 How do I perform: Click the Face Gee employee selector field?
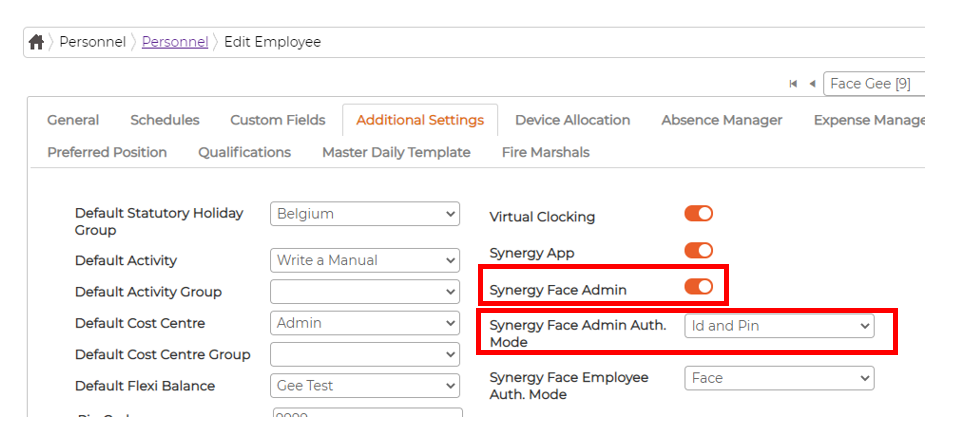(874, 84)
